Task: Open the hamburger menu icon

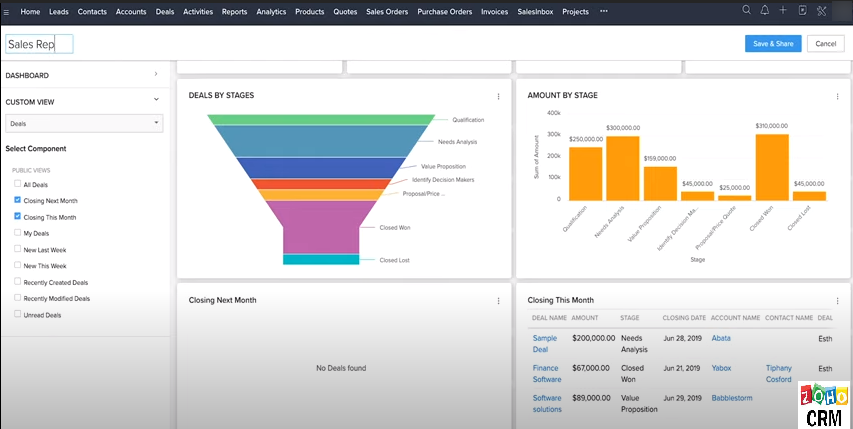Action: (x=8, y=12)
